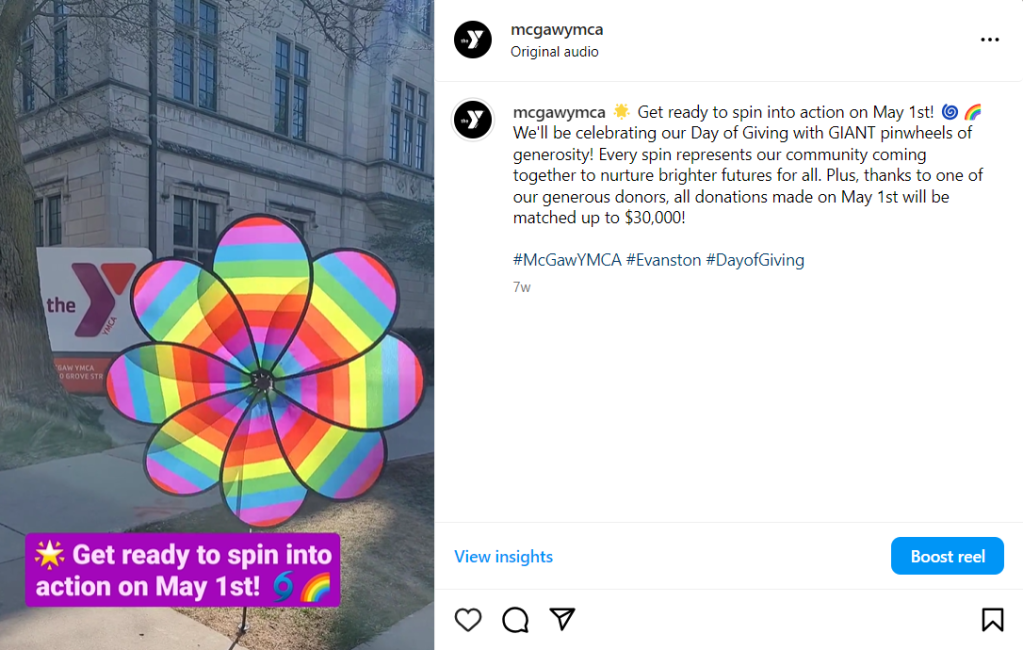Click the purple 'Get ready to spin' caption overlay

tap(182, 570)
